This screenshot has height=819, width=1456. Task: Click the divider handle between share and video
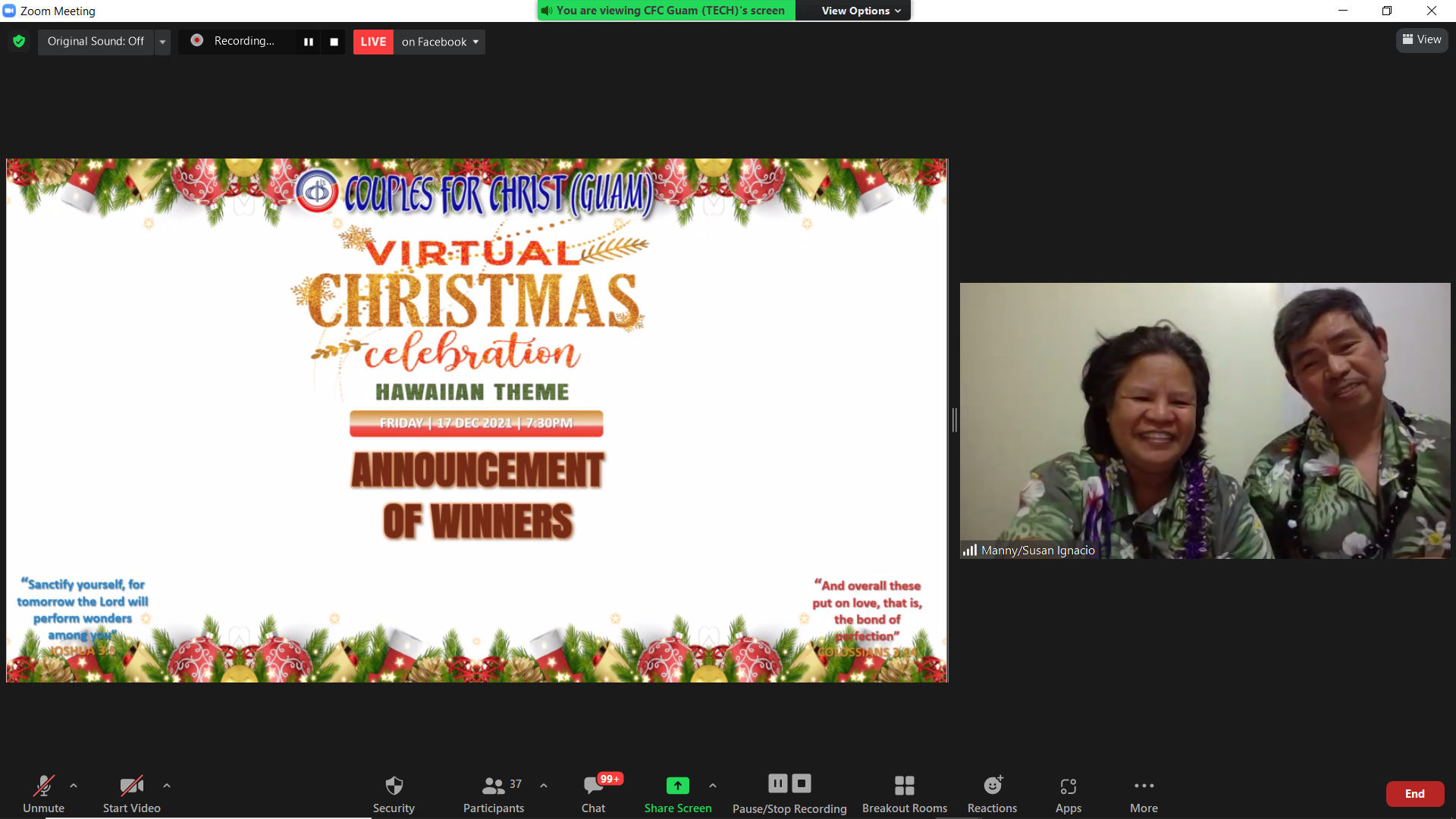[954, 420]
